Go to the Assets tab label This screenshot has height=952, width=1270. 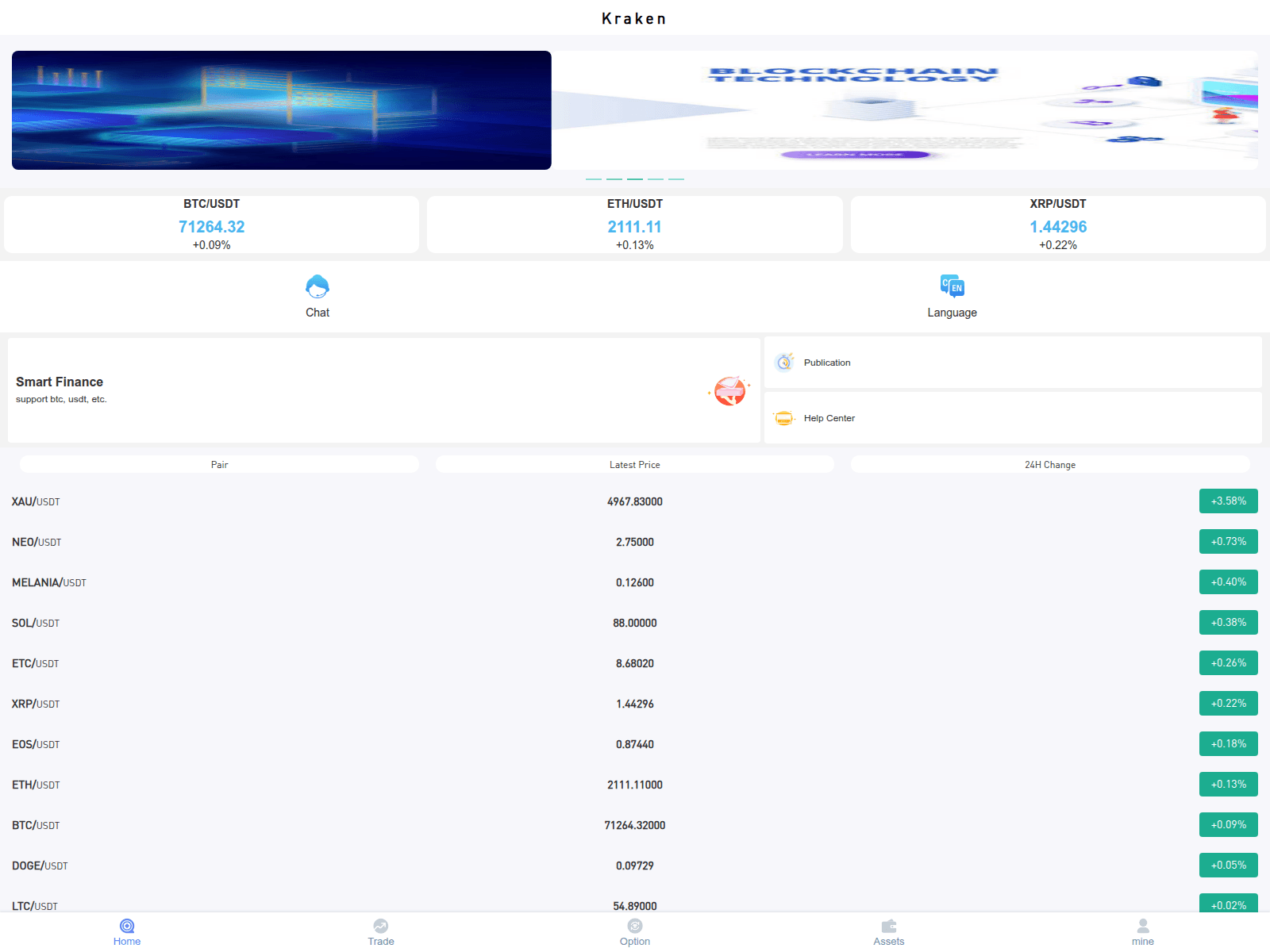[889, 942]
